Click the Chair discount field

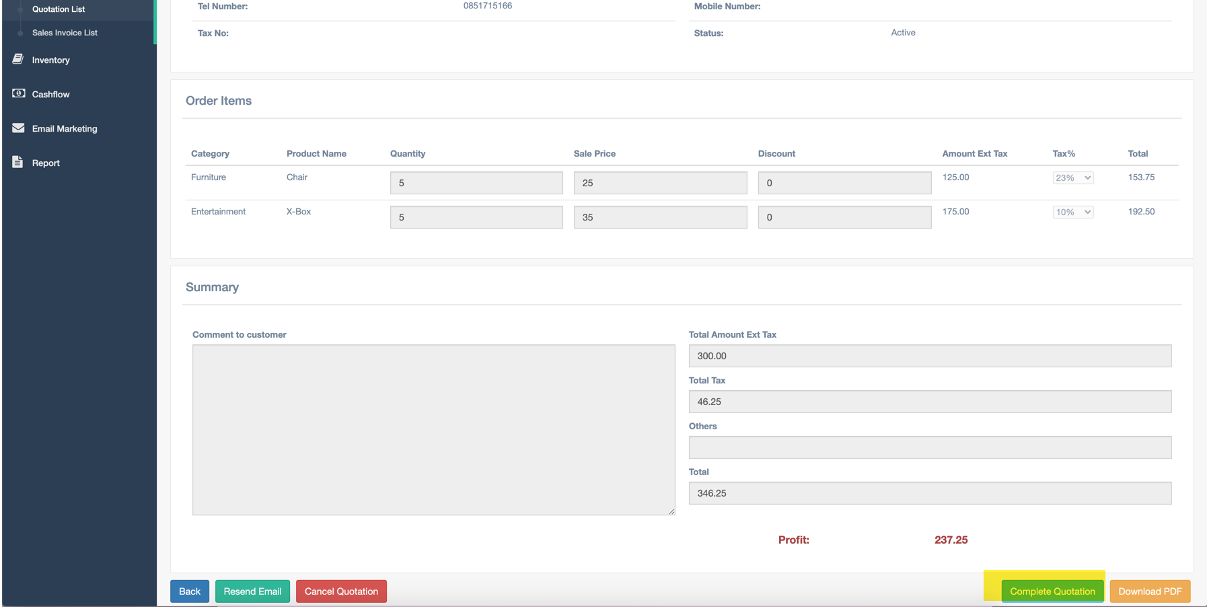point(844,183)
